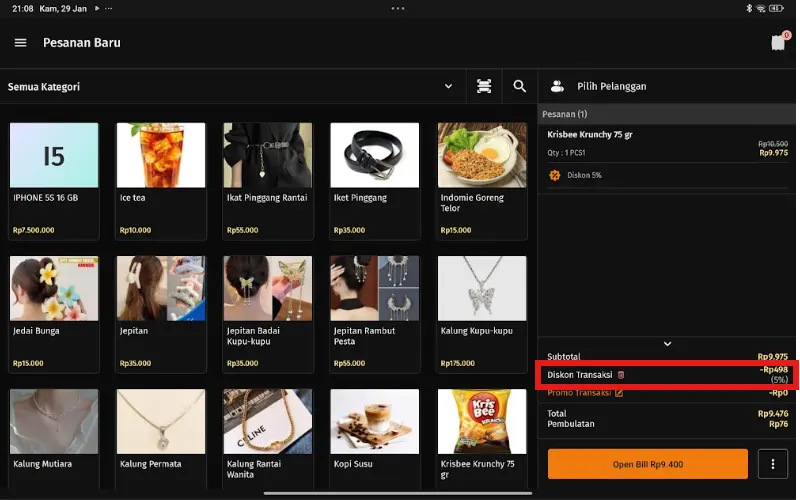
Task: Click the Pesanan (1) section header
Action: click(x=568, y=114)
